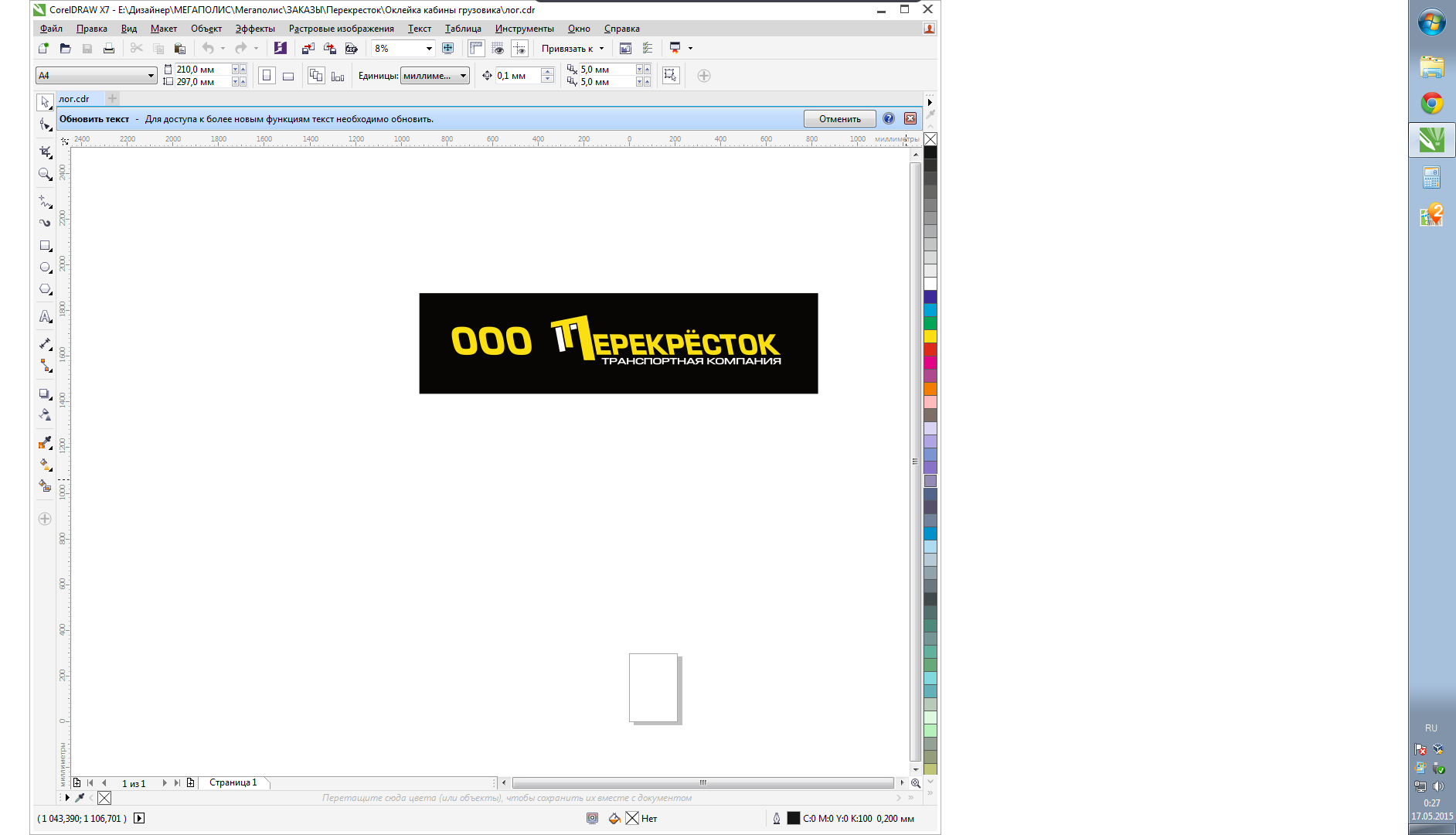
Task: Select the Drop Shadow tool
Action: 45,394
